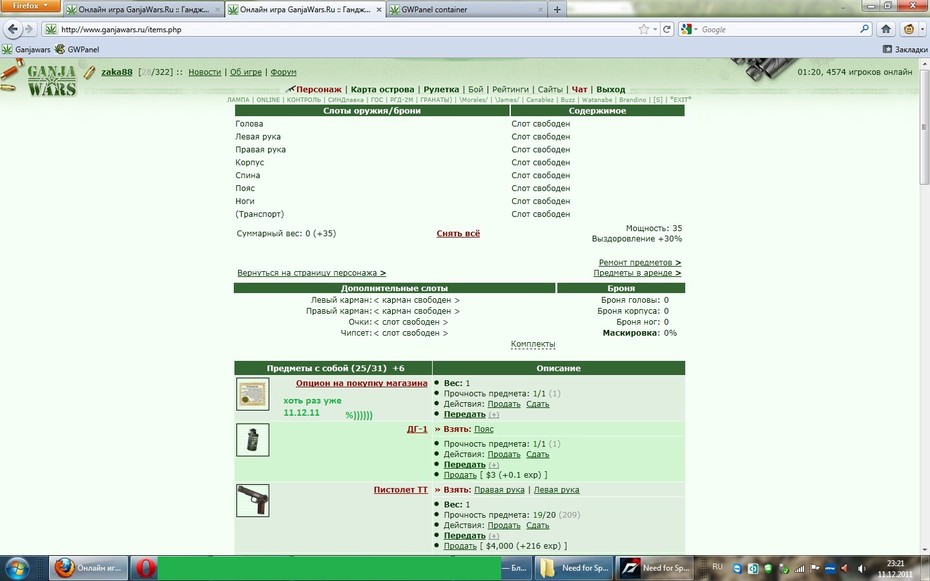
Task: Open the ДГ-1 item name link
Action: pos(417,429)
